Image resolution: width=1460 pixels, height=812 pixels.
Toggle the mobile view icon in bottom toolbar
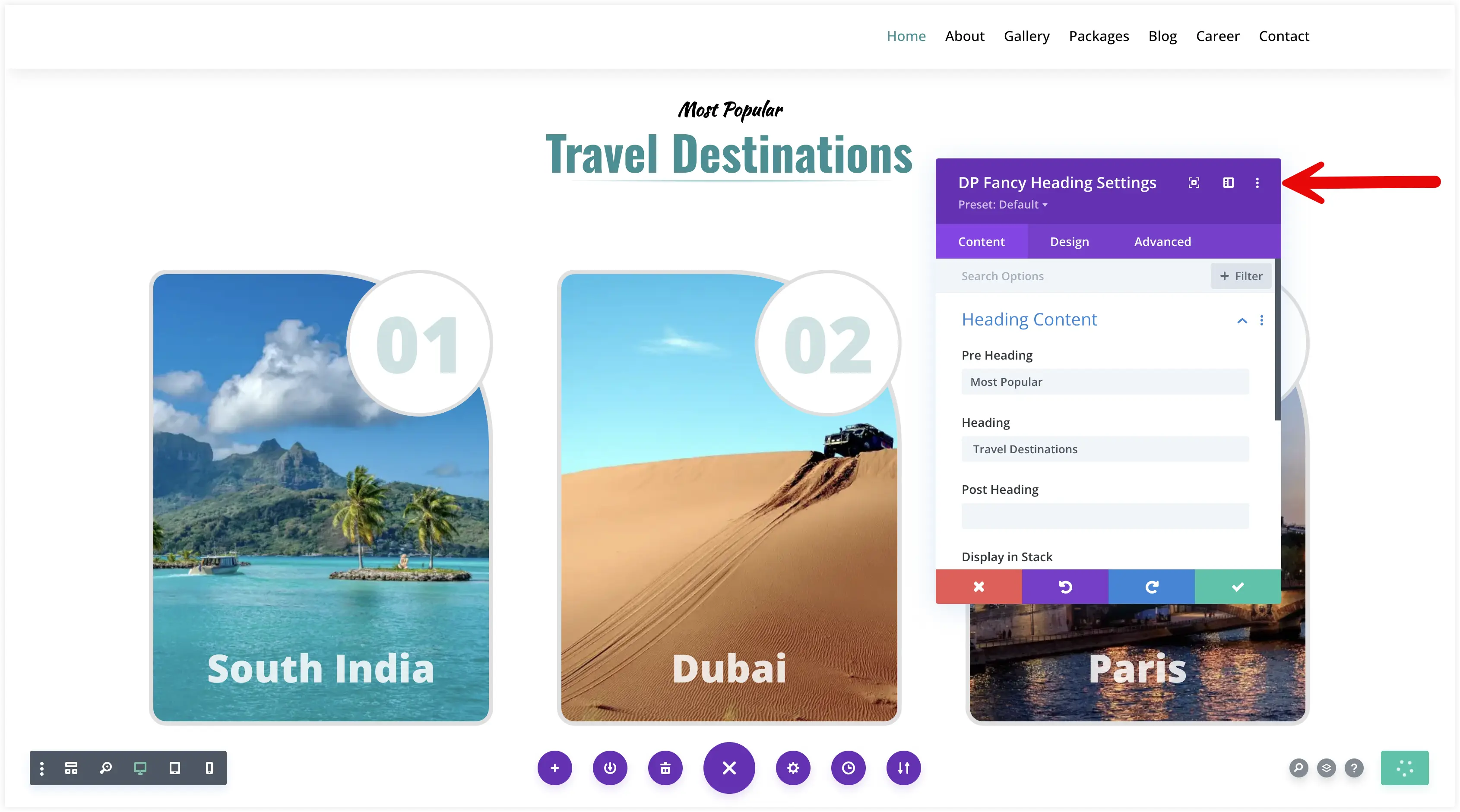(210, 768)
